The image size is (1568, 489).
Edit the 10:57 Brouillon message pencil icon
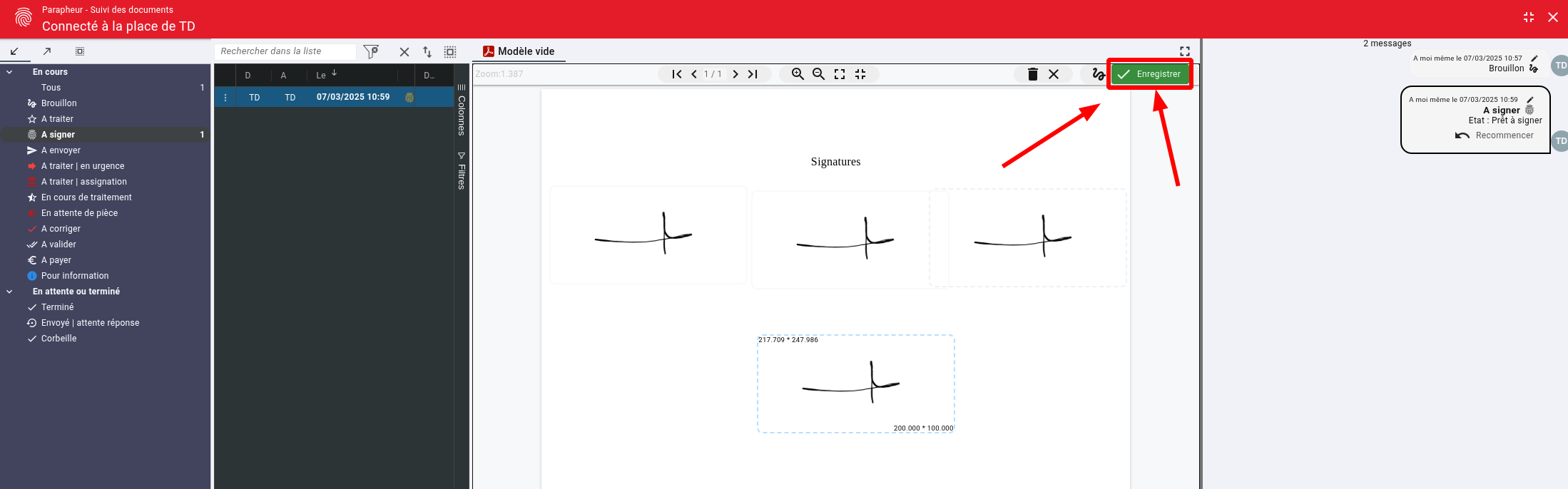click(x=1534, y=58)
